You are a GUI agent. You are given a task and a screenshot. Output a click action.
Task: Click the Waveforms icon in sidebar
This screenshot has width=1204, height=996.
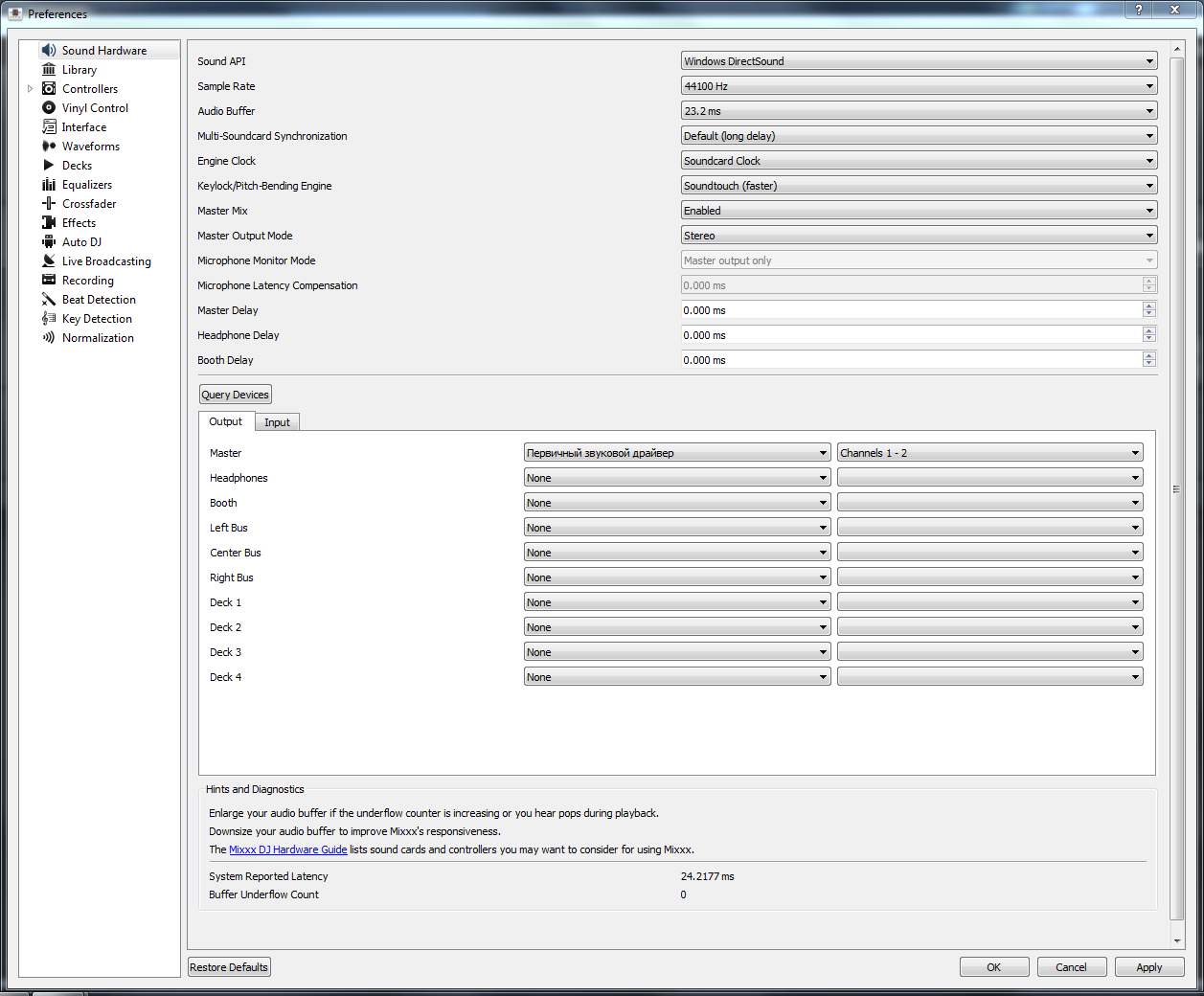pyautogui.click(x=49, y=147)
